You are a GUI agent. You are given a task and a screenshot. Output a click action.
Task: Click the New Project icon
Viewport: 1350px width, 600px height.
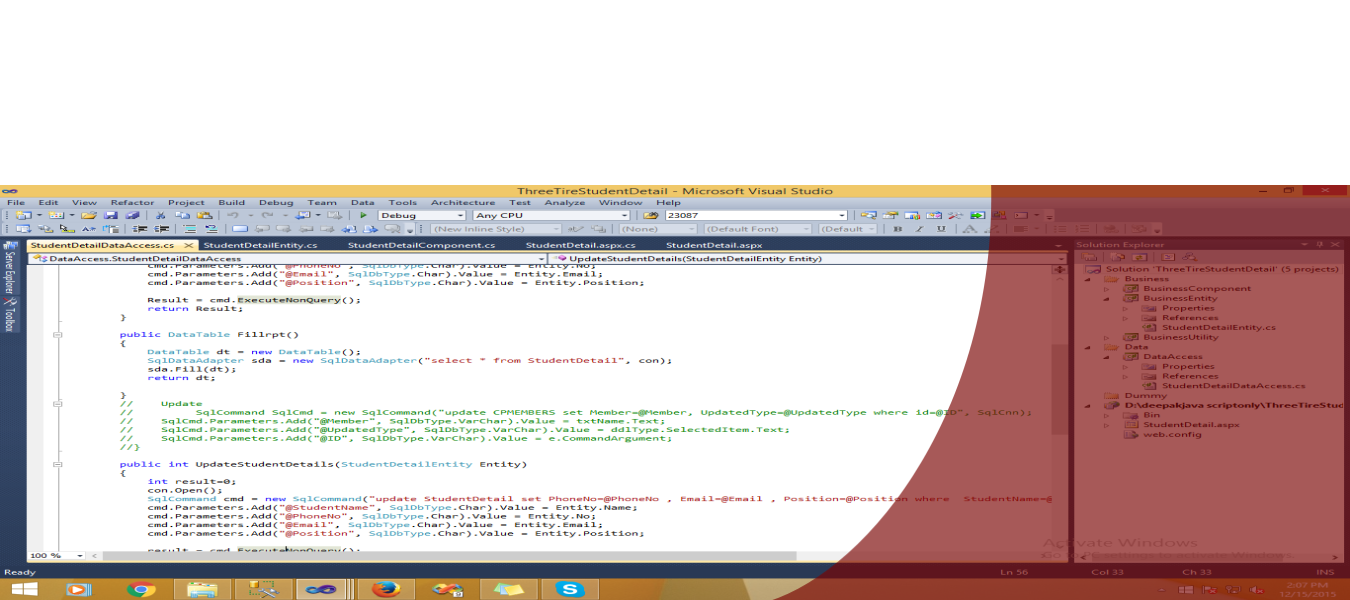click(x=23, y=215)
